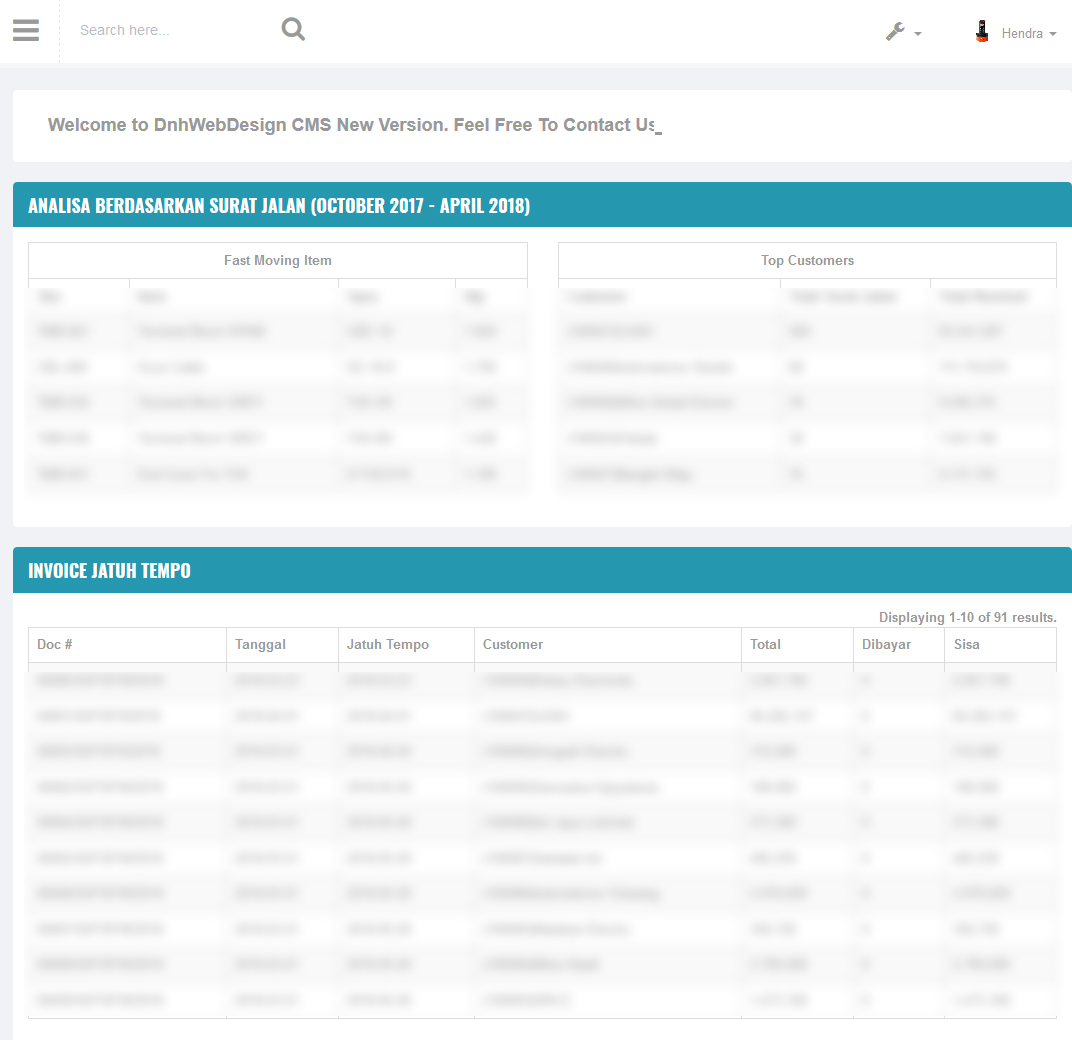Click the "Displaying 1-10 of 91 results" summary
The width and height of the screenshot is (1072, 1040).
(967, 617)
